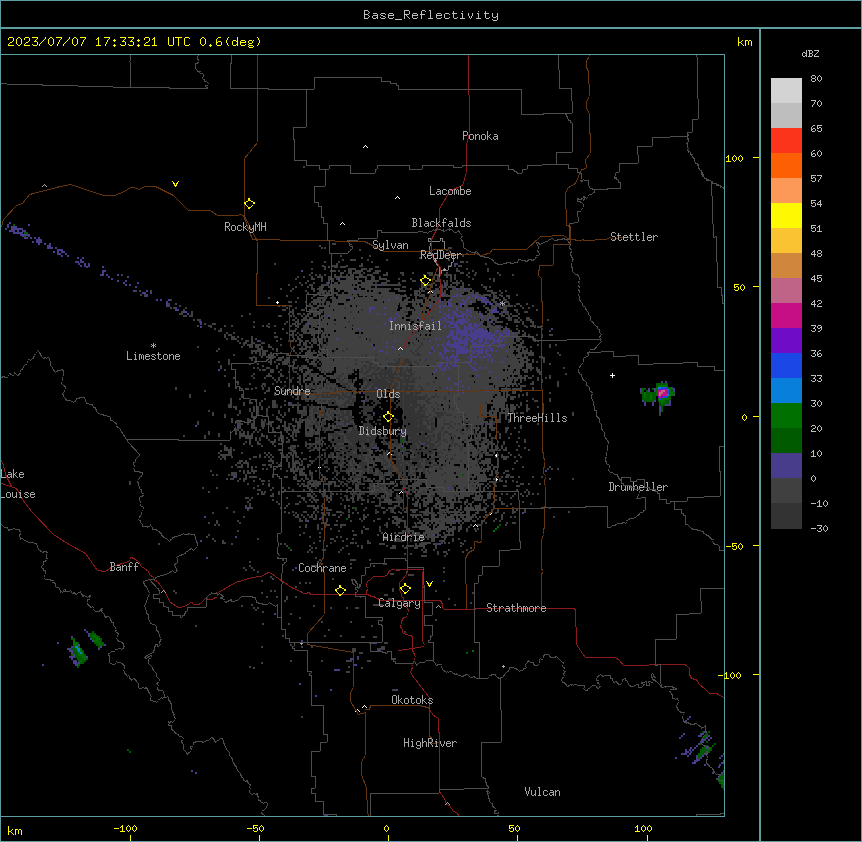The height and width of the screenshot is (842, 862).
Task: Click the Drumheller city label
Action: click(x=638, y=487)
